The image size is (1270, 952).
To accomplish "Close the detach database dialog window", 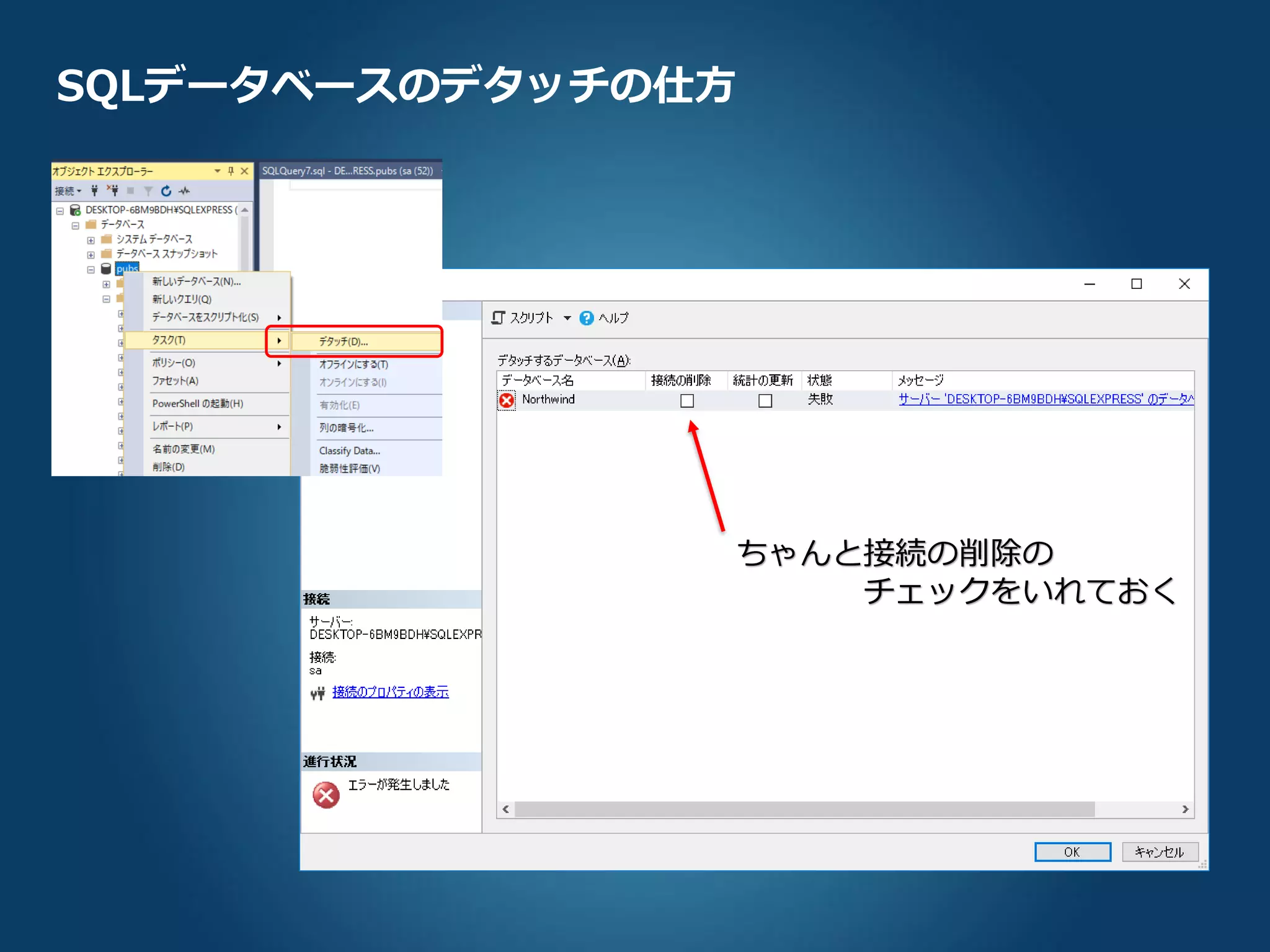I will tap(1184, 284).
